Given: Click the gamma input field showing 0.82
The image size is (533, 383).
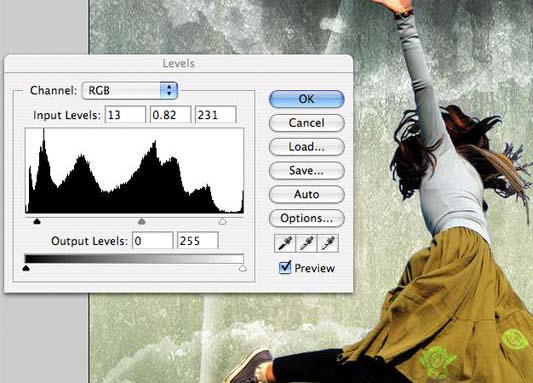Looking at the screenshot, I should 170,115.
